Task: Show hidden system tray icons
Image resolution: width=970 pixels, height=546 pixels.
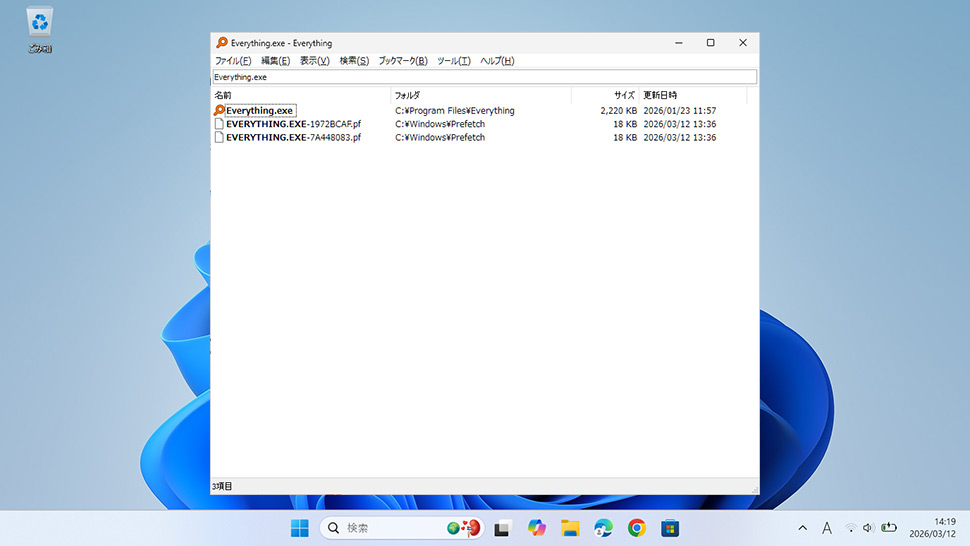Action: (802, 528)
